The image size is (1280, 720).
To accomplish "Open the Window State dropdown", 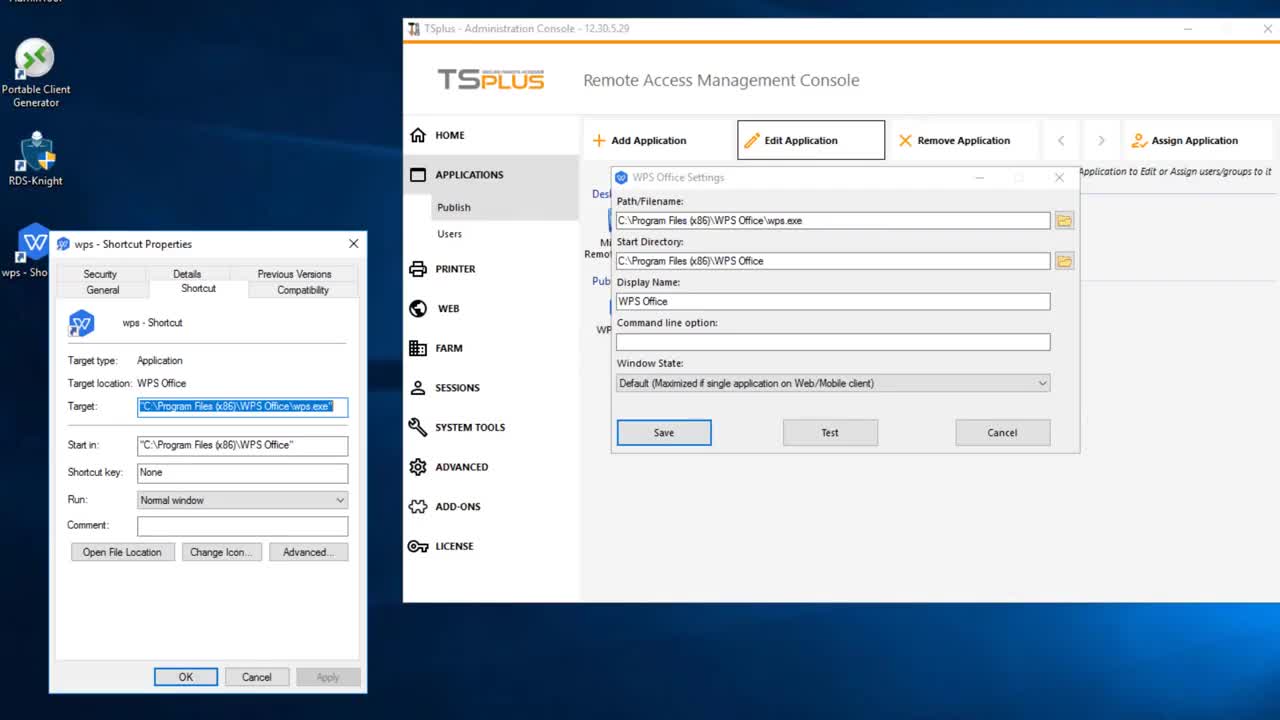I will (x=833, y=383).
